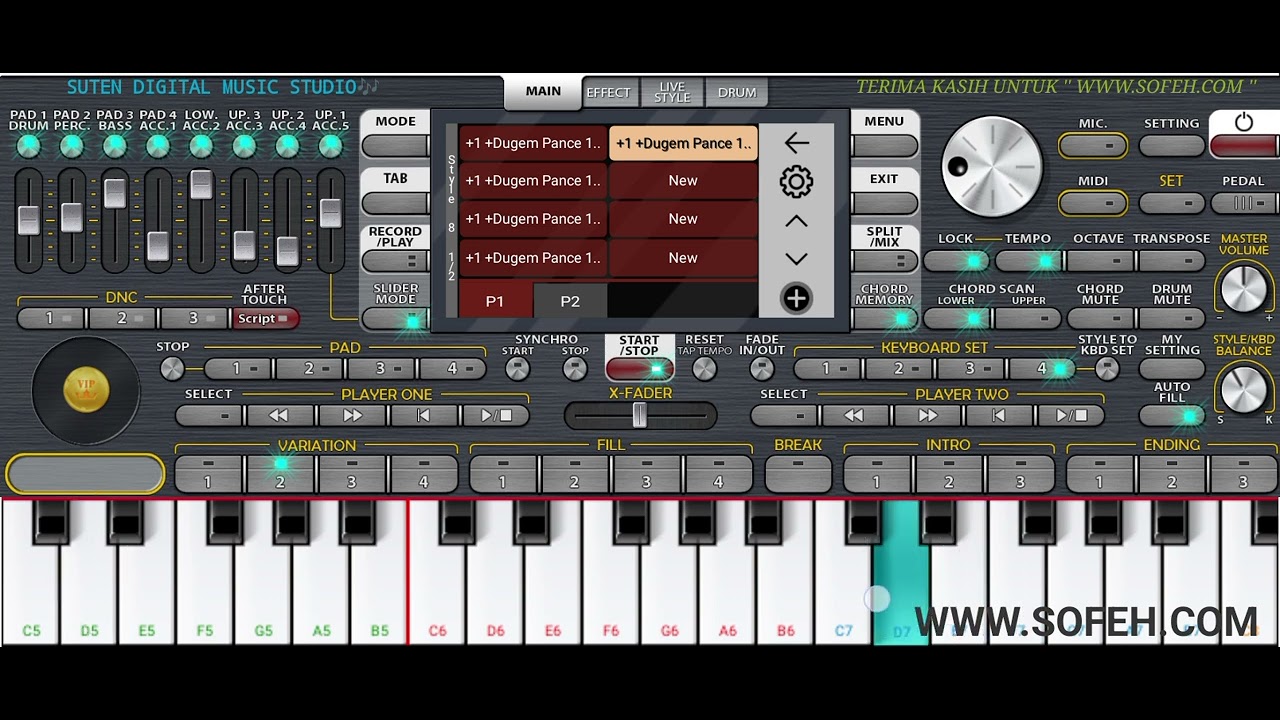This screenshot has width=1280, height=720.
Task: Click the Record/Play button
Action: (x=396, y=262)
